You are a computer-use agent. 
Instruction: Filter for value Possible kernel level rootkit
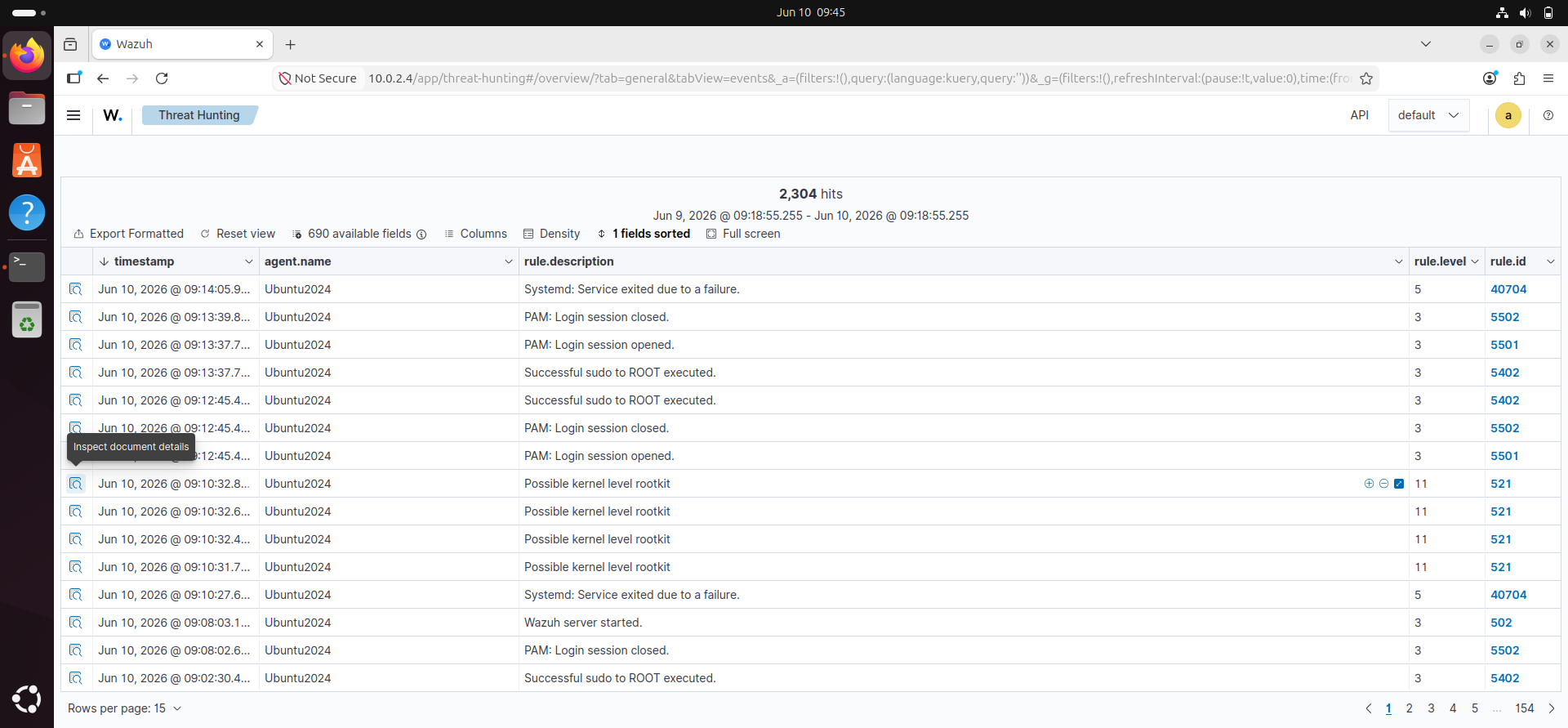pyautogui.click(x=1369, y=484)
